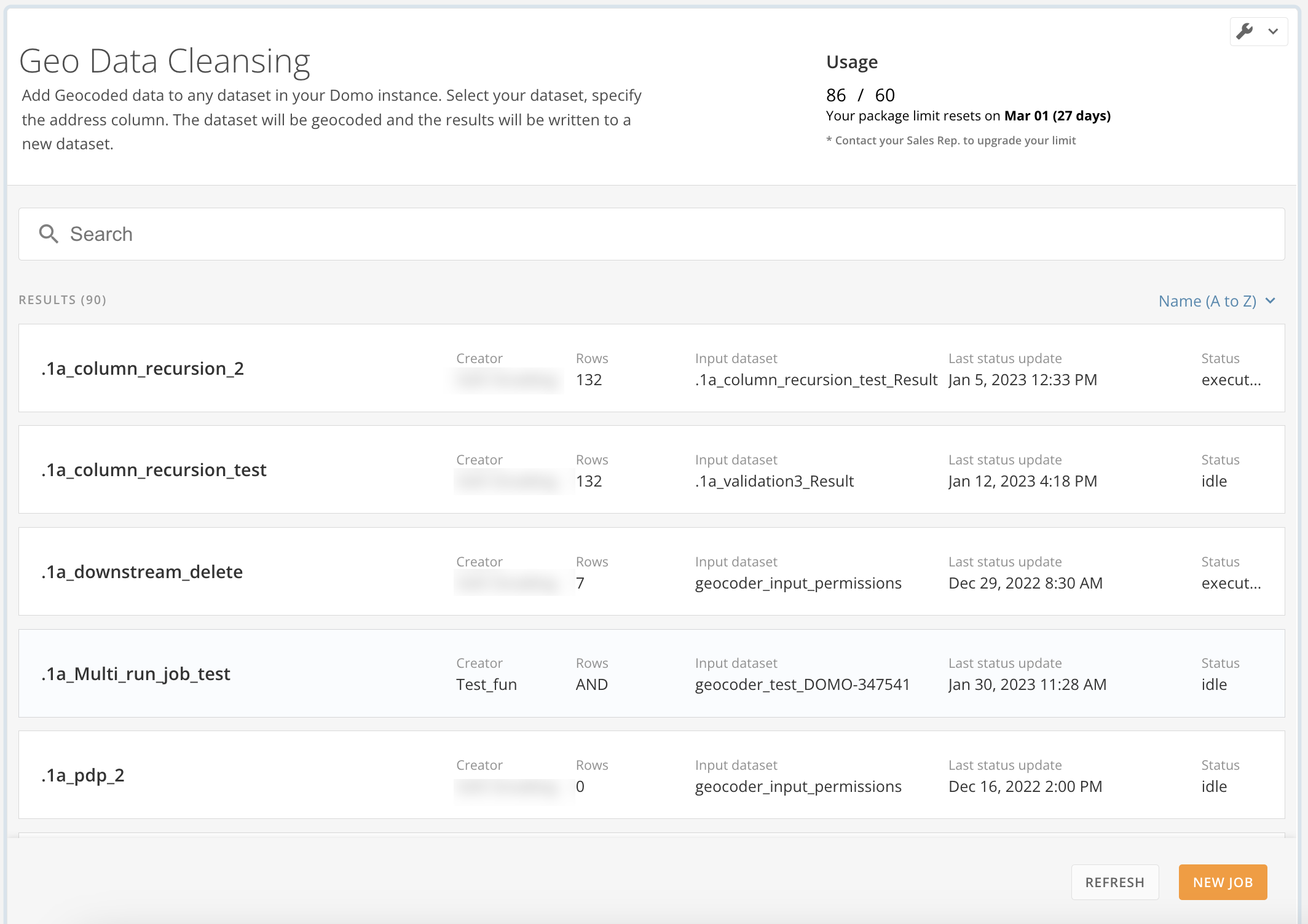This screenshot has height=924, width=1308.
Task: Open the .1a_pdp_2 job
Action: click(x=82, y=775)
